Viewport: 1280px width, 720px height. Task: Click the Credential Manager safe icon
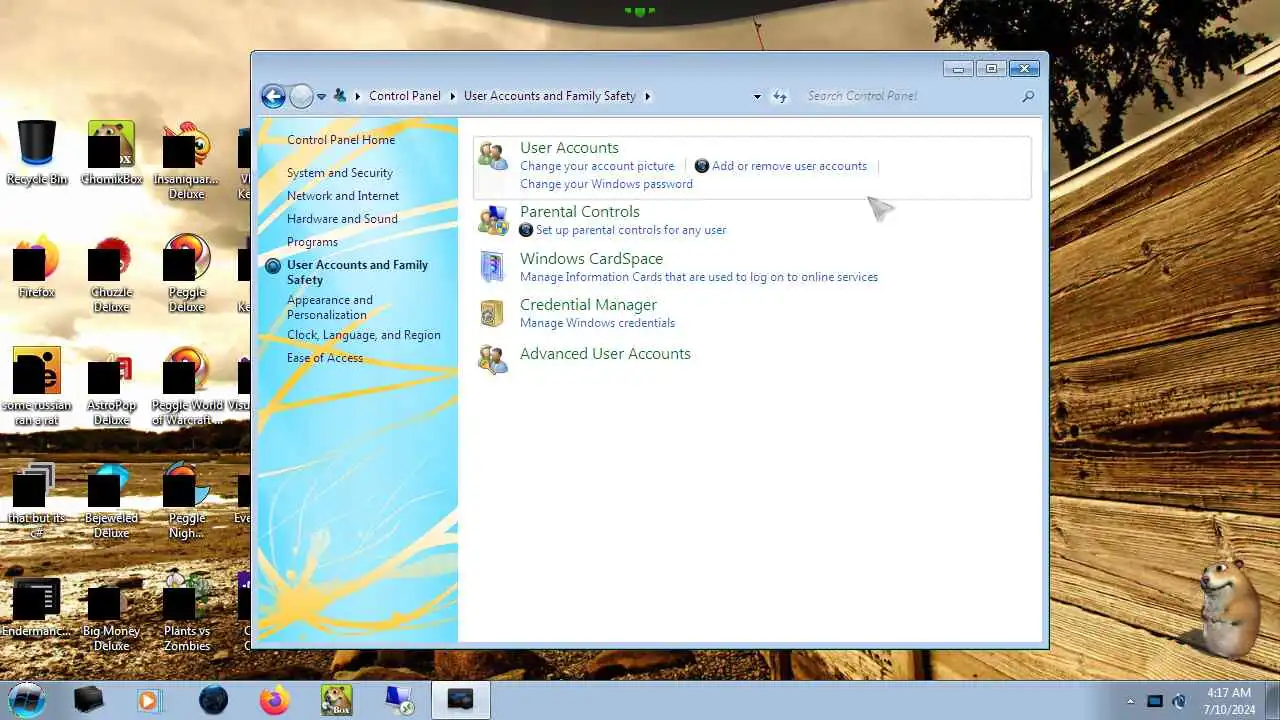coord(492,313)
